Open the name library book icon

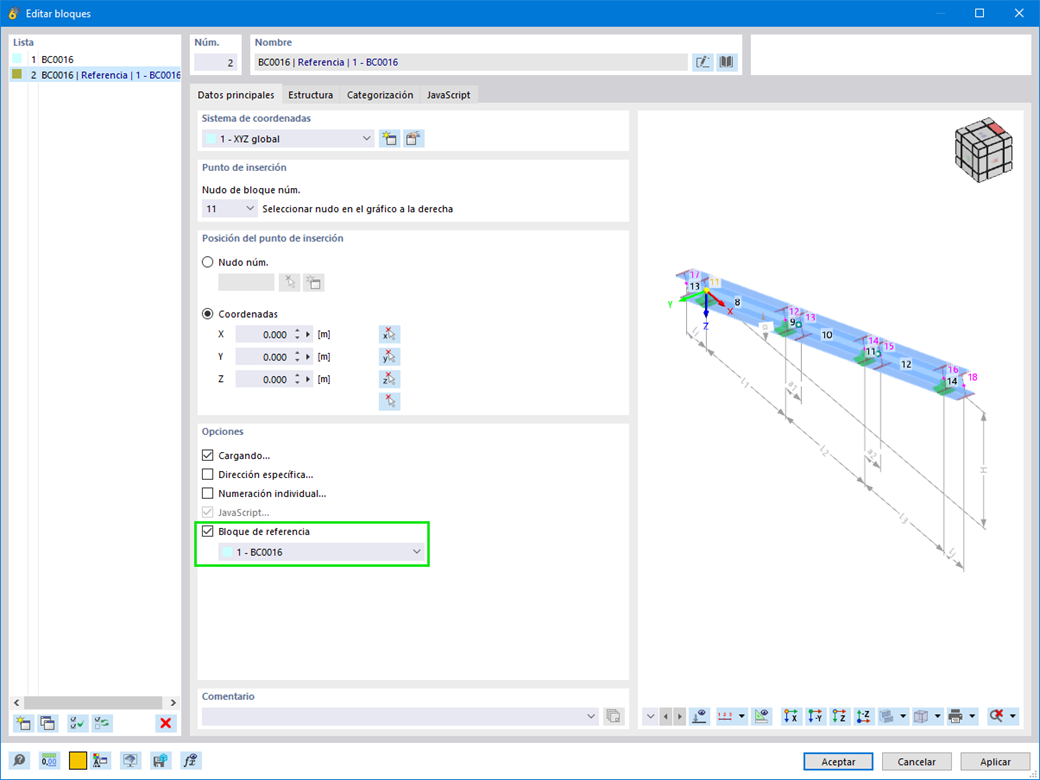coord(727,62)
